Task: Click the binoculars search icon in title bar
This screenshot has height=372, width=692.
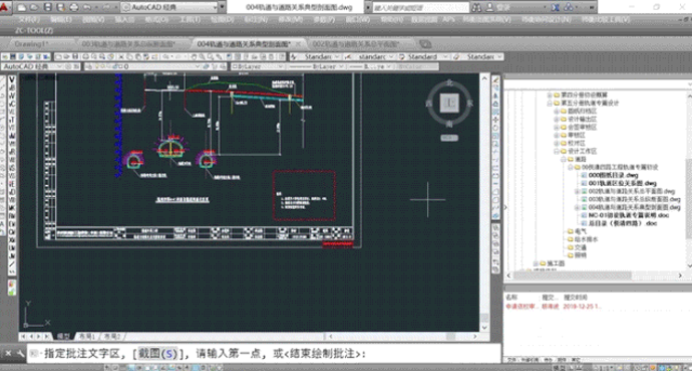Action: tap(477, 8)
